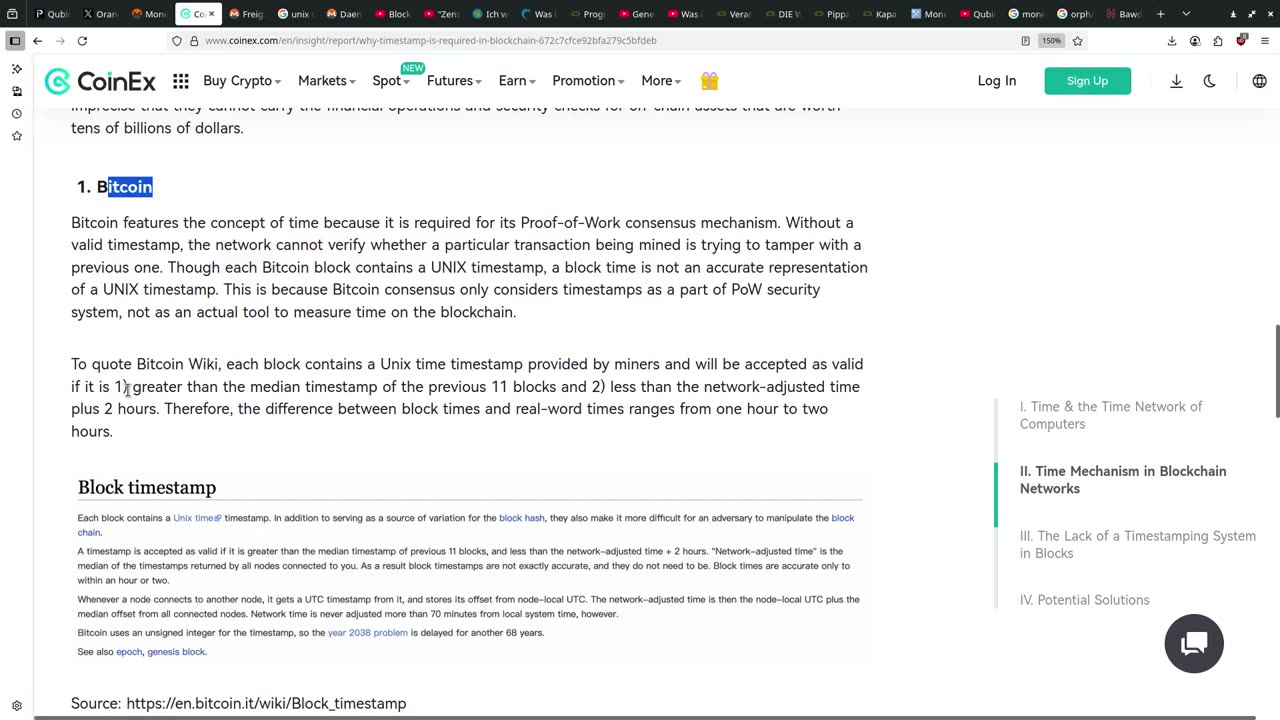
Task: Go back with the browser back arrow
Action: [x=38, y=41]
